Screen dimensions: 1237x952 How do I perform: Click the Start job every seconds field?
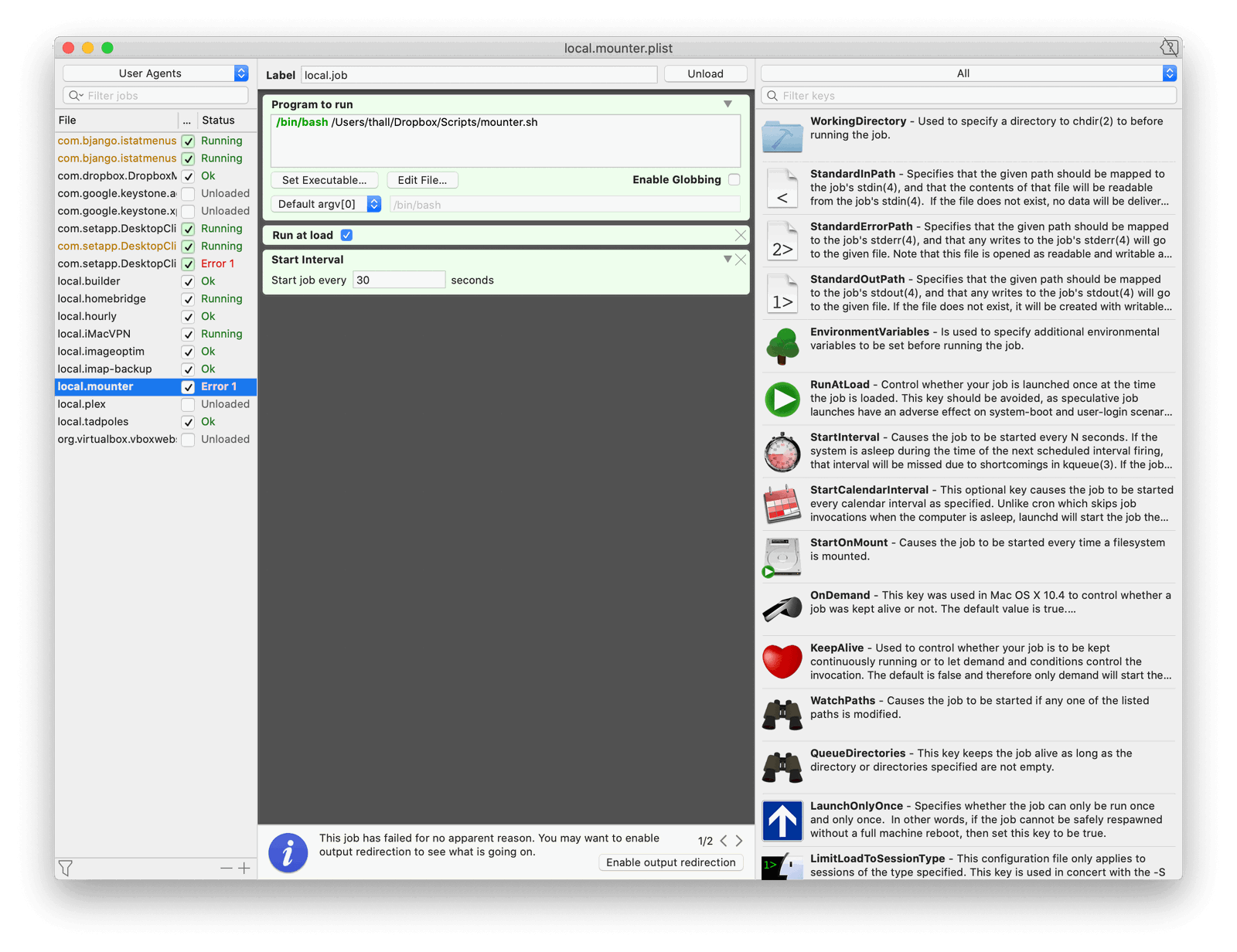398,280
